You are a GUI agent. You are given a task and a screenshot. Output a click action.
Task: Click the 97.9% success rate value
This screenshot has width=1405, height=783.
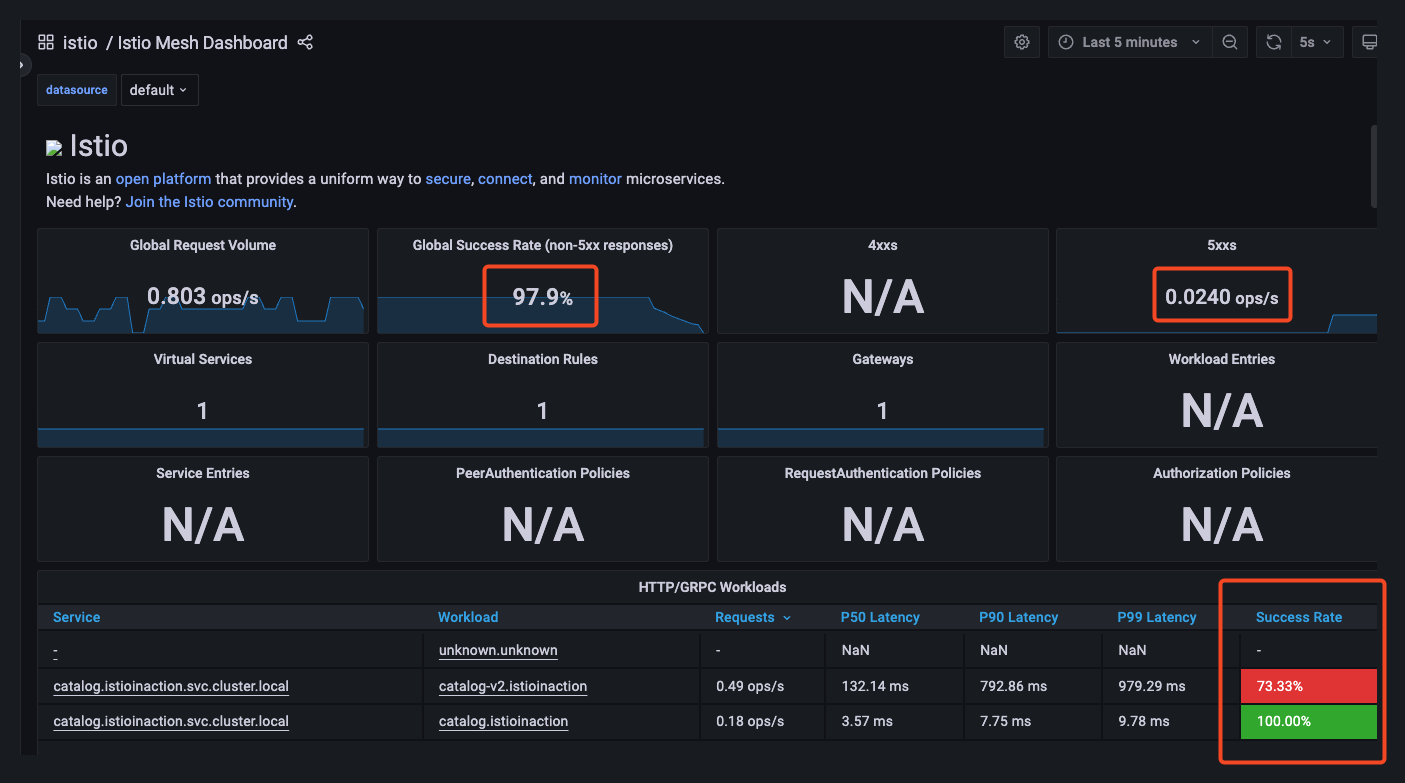tap(543, 297)
